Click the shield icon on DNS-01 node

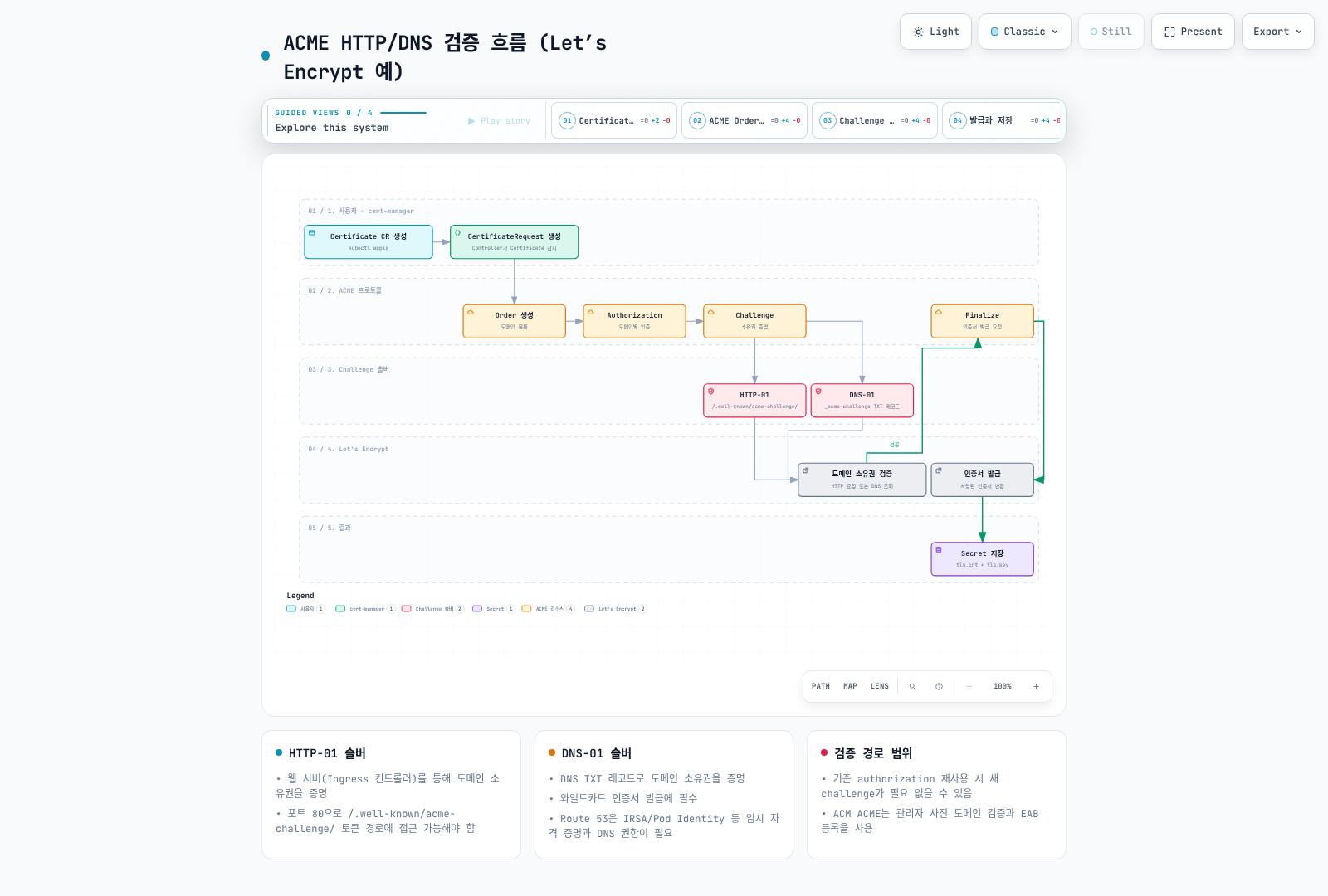(818, 392)
